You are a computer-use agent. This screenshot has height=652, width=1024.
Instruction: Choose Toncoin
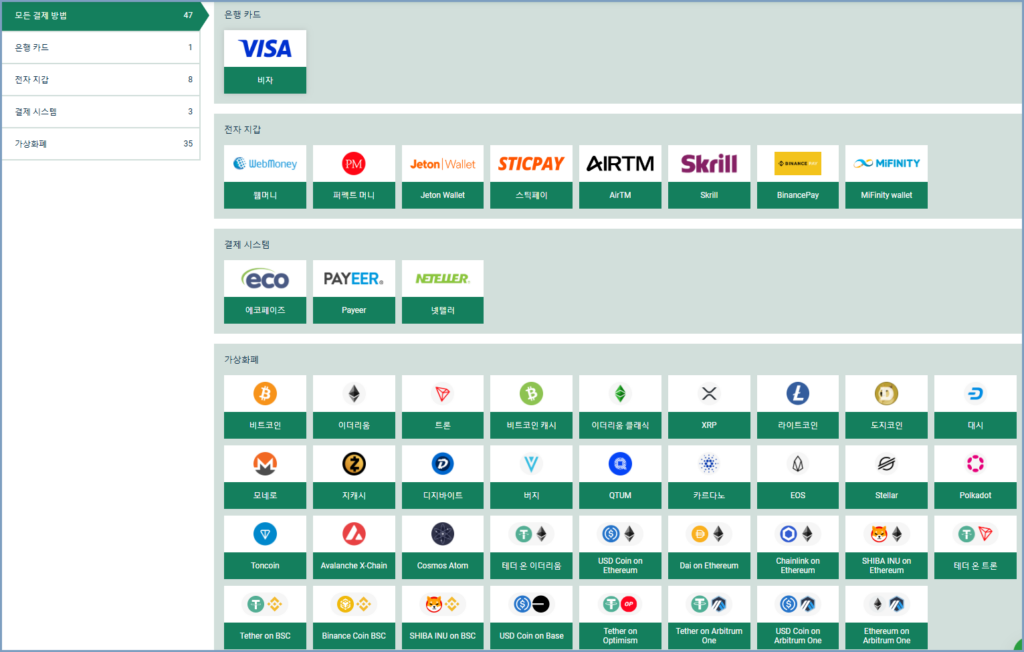264,547
